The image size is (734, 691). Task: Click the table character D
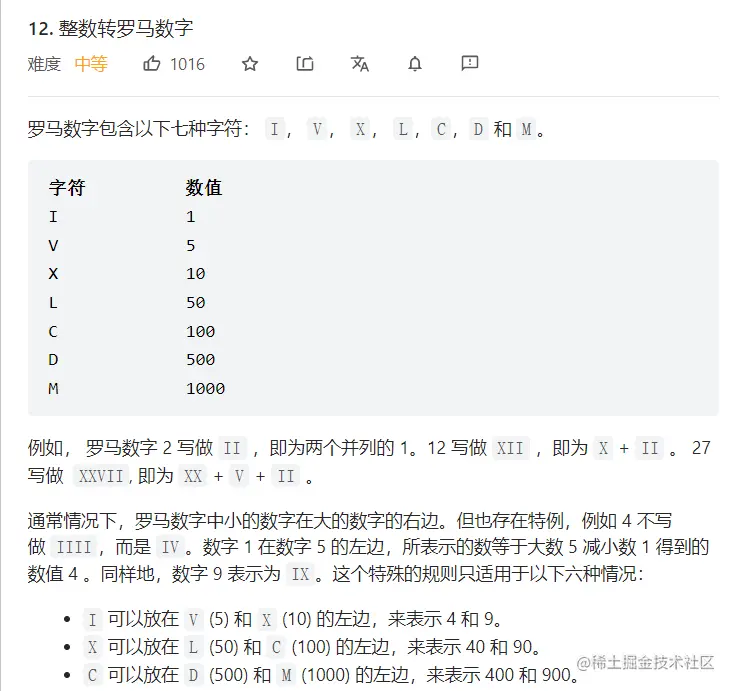53,360
